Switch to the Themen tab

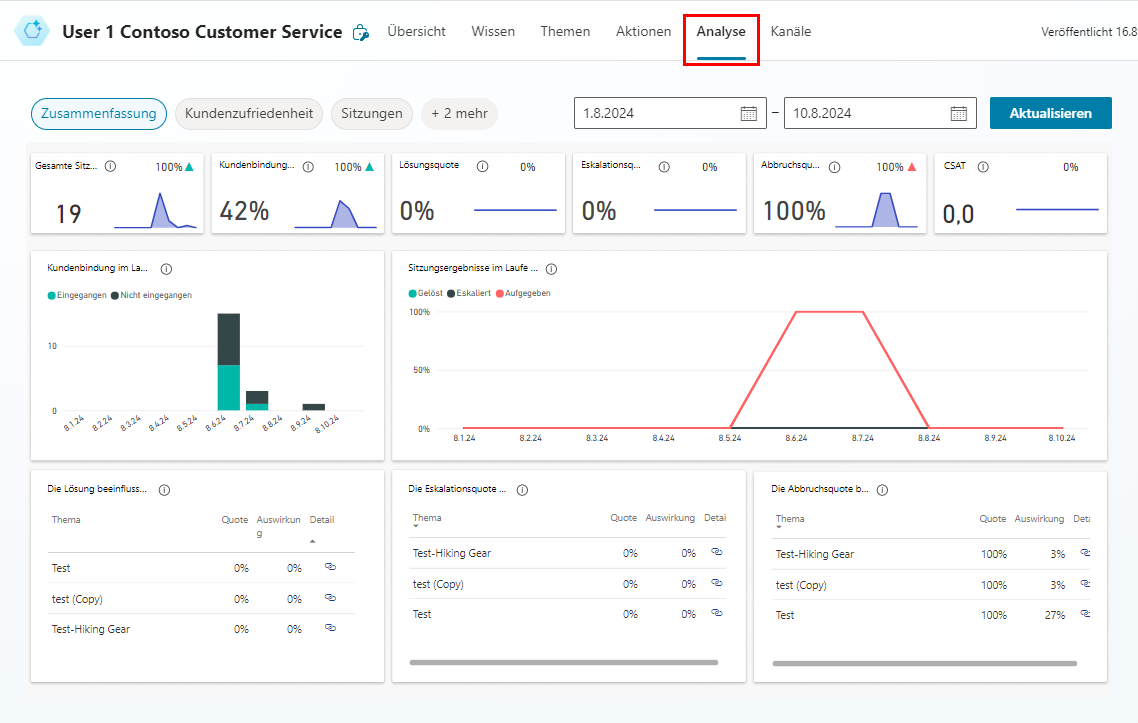click(565, 31)
